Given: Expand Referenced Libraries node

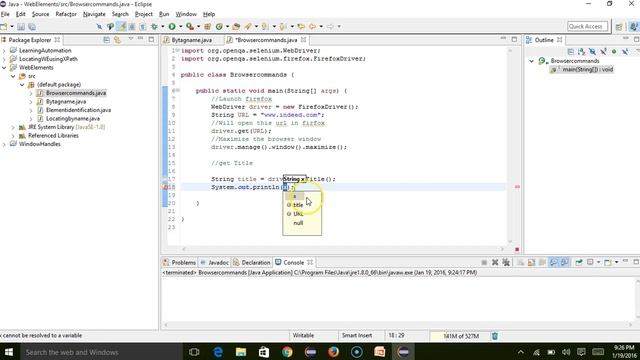Looking at the screenshot, I should tap(13, 136).
